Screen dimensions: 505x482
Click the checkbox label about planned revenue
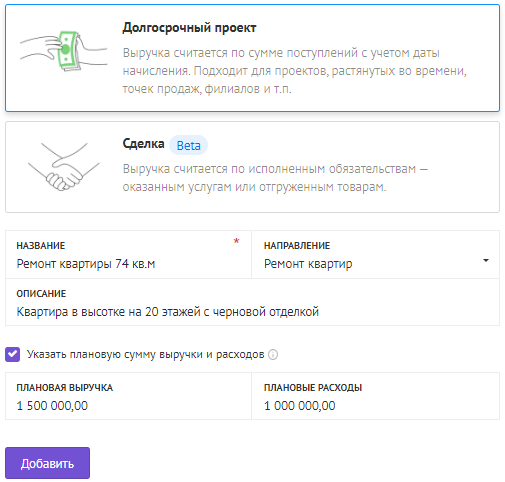coord(145,354)
